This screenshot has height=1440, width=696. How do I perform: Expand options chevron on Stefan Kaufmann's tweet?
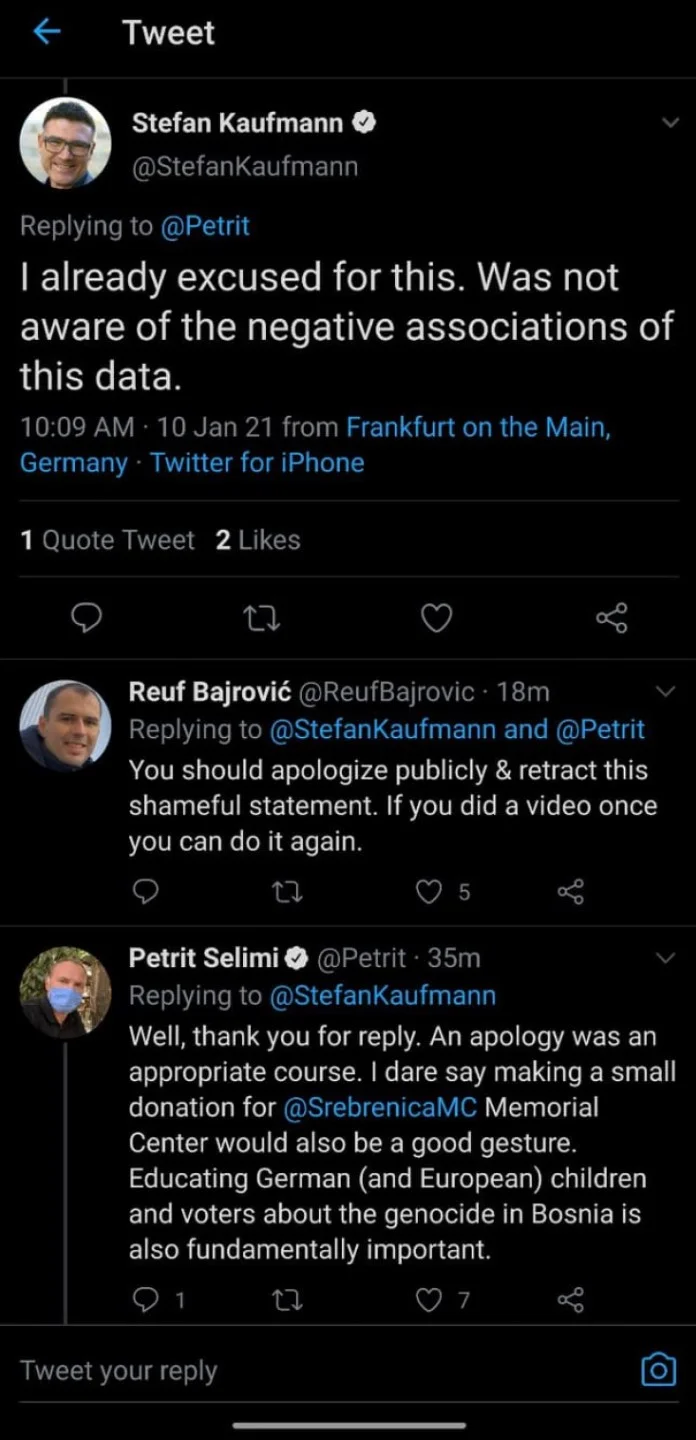click(x=670, y=122)
